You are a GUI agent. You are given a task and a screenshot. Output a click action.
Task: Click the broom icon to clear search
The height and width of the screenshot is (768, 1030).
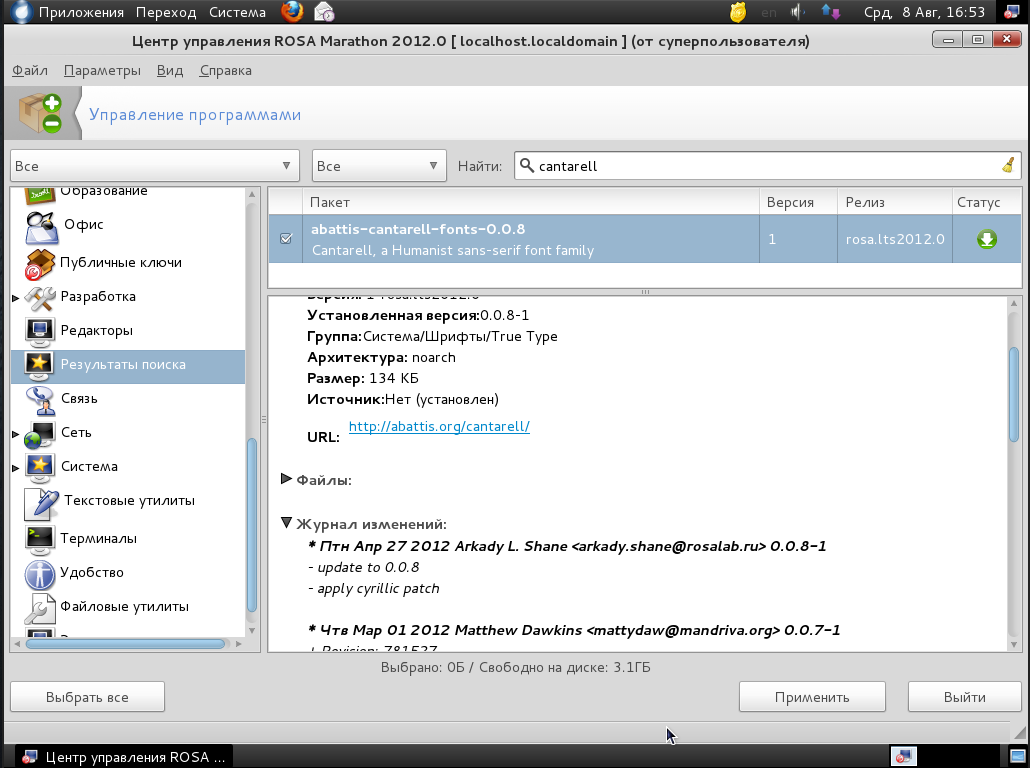(x=1008, y=165)
